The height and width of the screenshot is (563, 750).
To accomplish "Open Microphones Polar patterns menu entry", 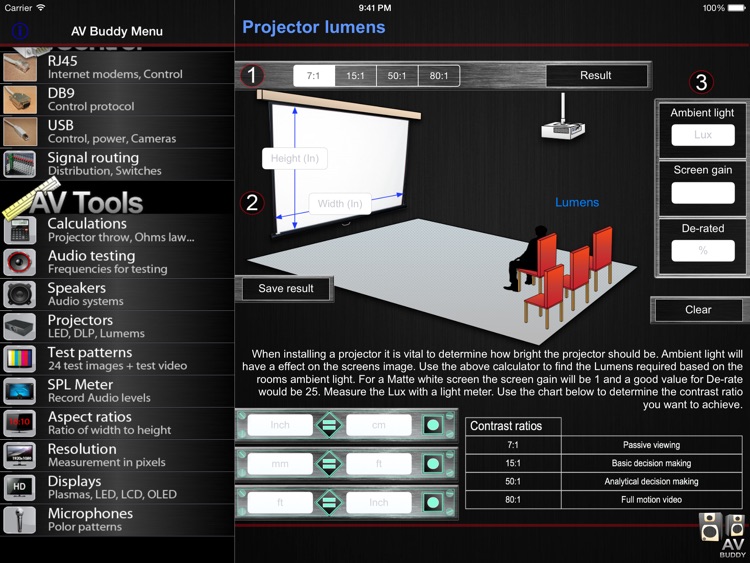I will click(117, 519).
